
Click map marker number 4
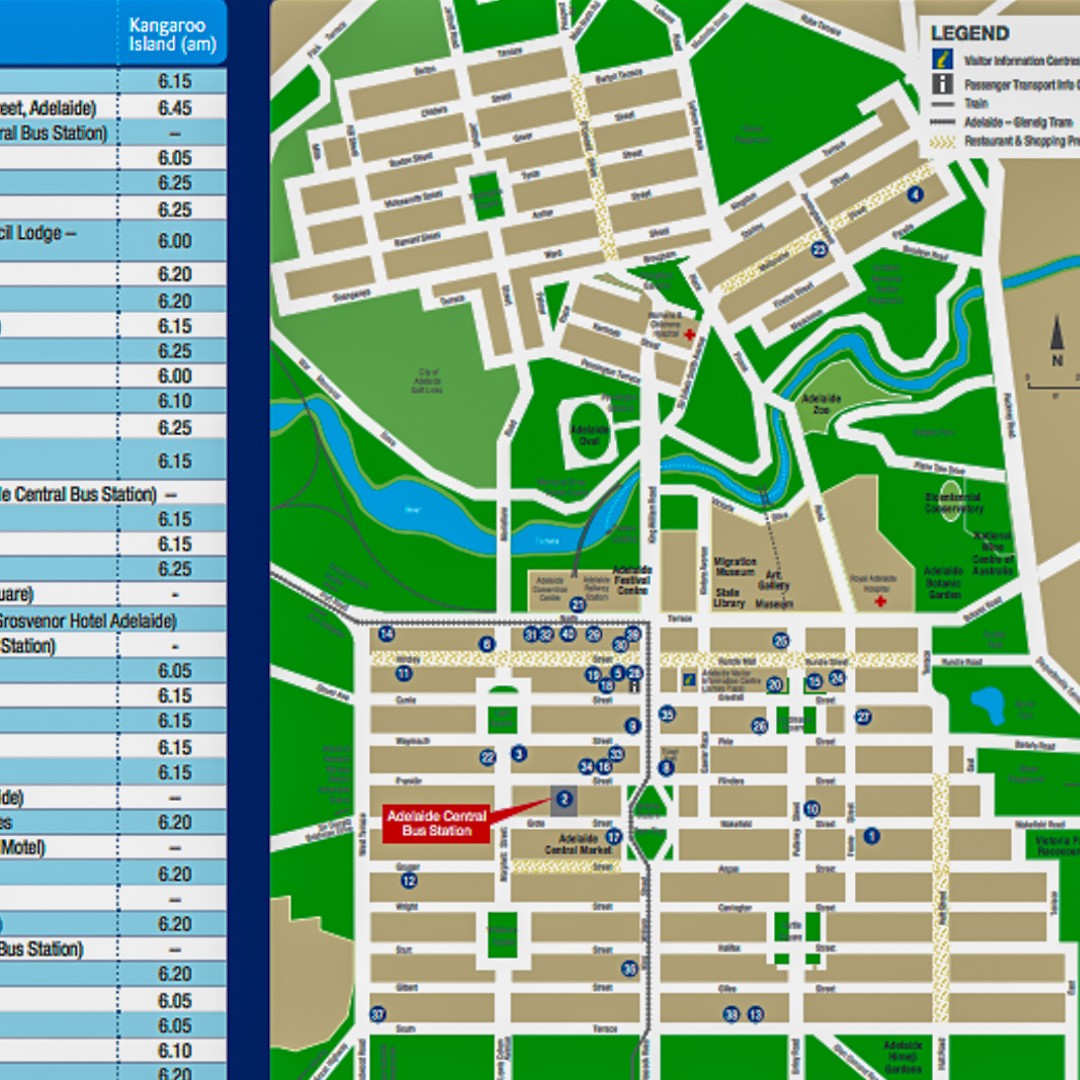tap(915, 194)
